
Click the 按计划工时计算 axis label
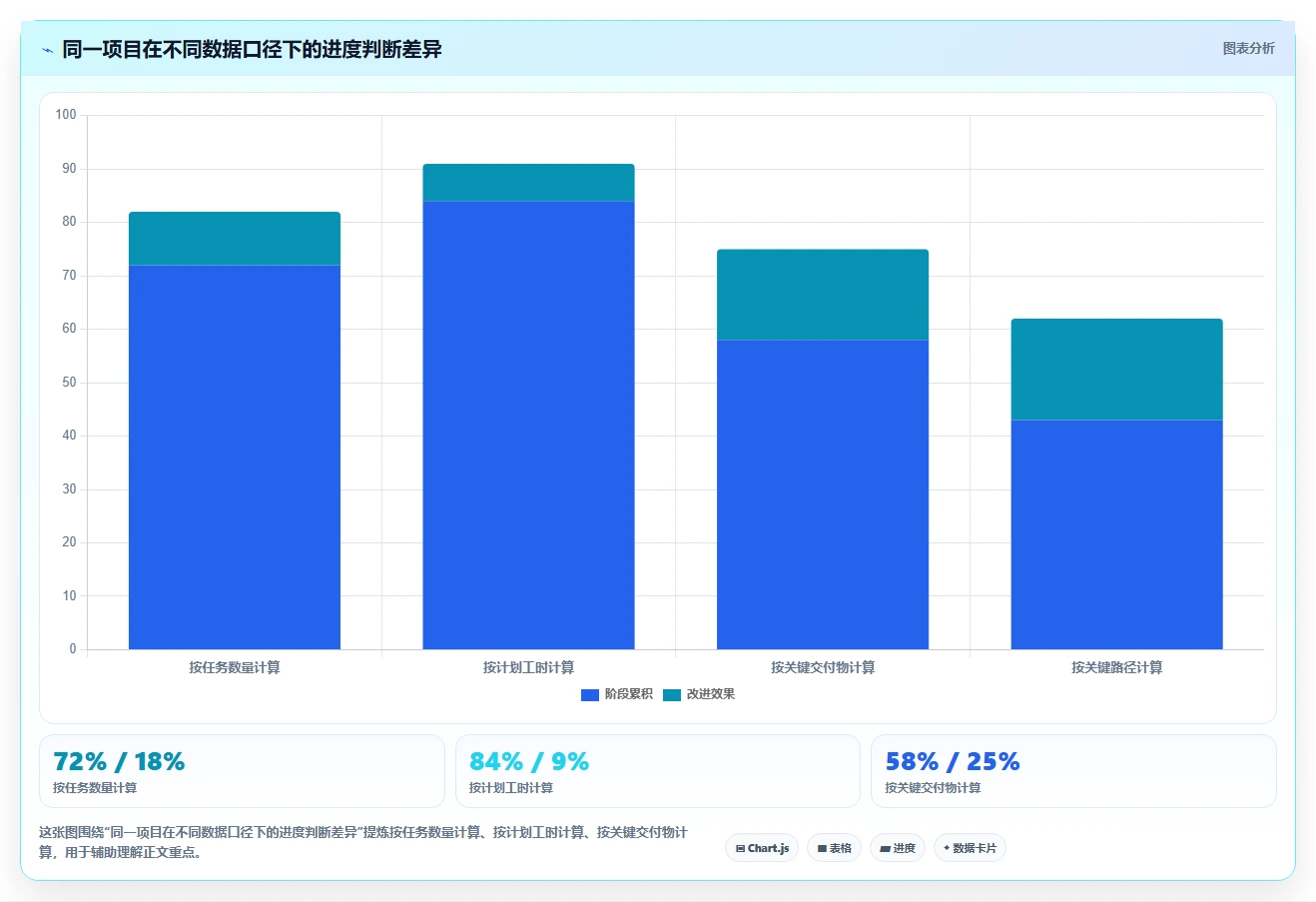(528, 667)
